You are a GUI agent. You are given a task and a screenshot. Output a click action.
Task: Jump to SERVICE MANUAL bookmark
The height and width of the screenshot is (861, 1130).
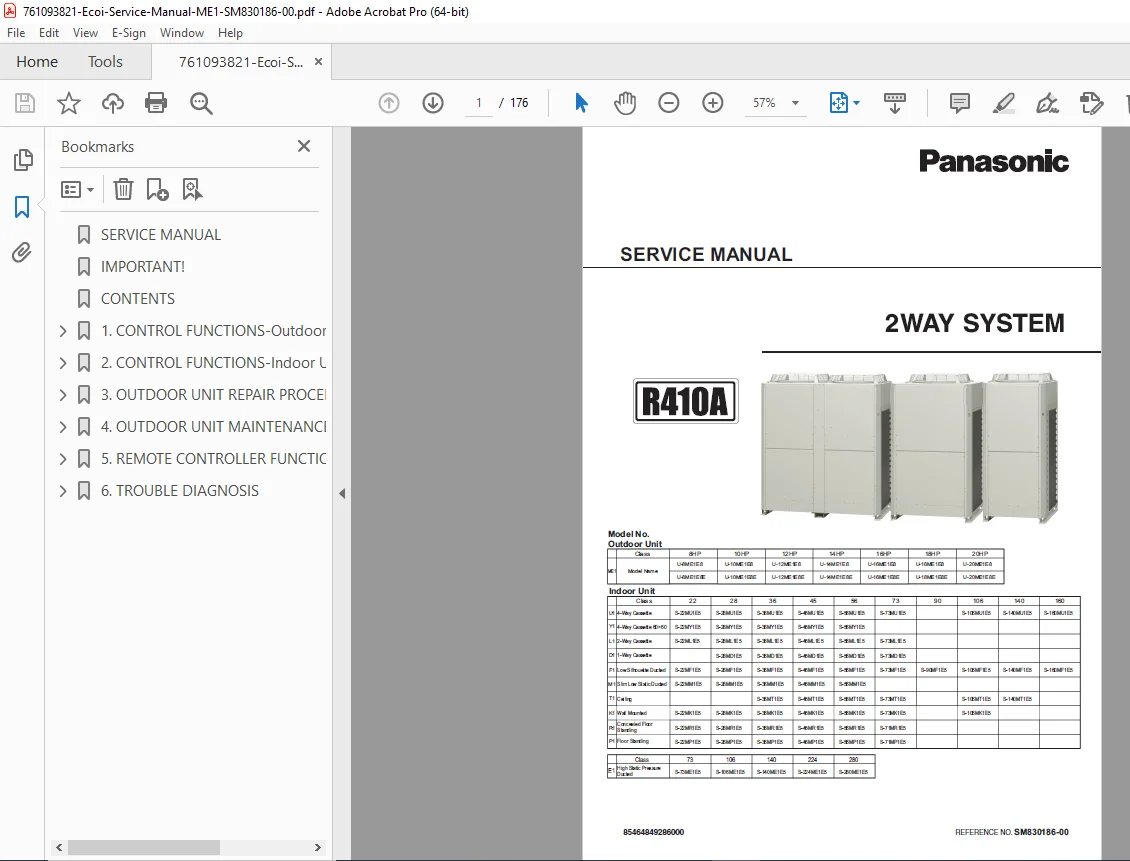pyautogui.click(x=161, y=235)
